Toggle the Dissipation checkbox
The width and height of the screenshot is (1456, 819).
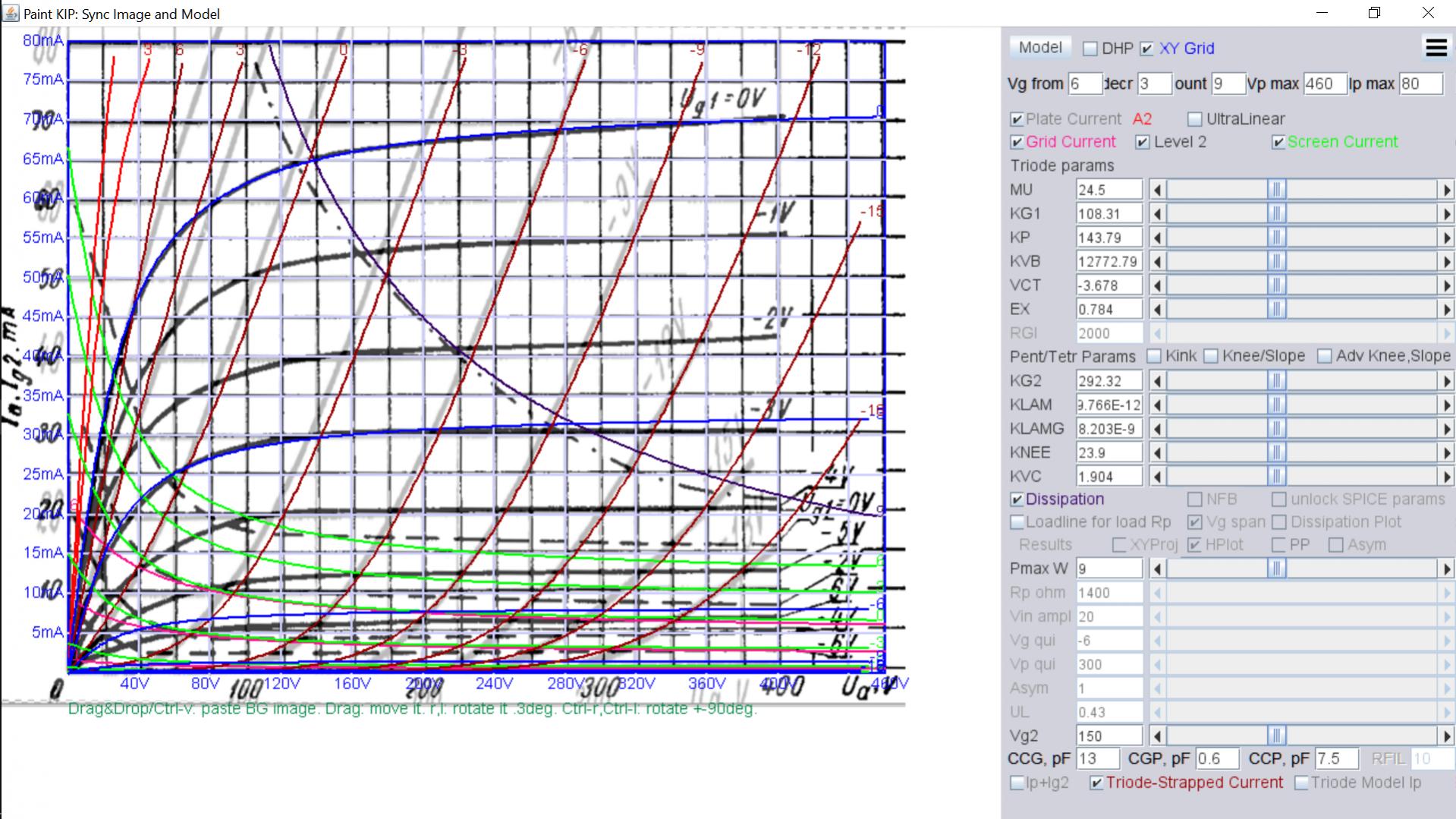tap(1017, 499)
